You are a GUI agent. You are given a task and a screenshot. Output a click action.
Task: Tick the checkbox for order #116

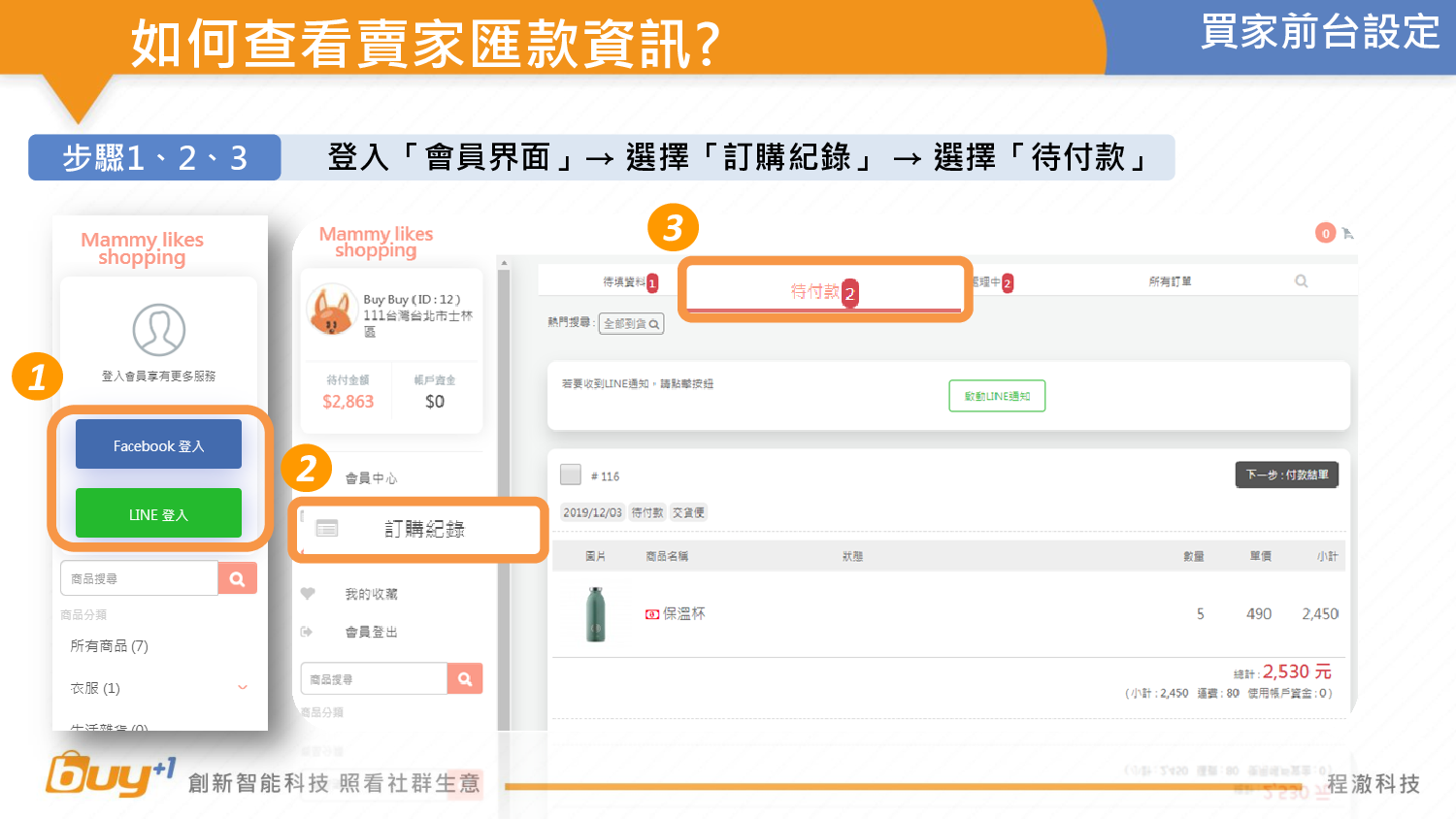point(571,475)
